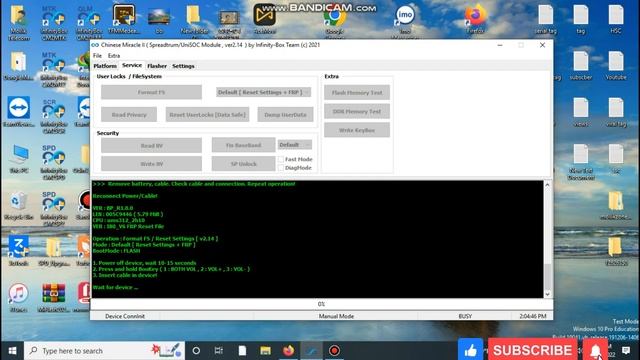Click the Dump UserData button

click(x=285, y=115)
